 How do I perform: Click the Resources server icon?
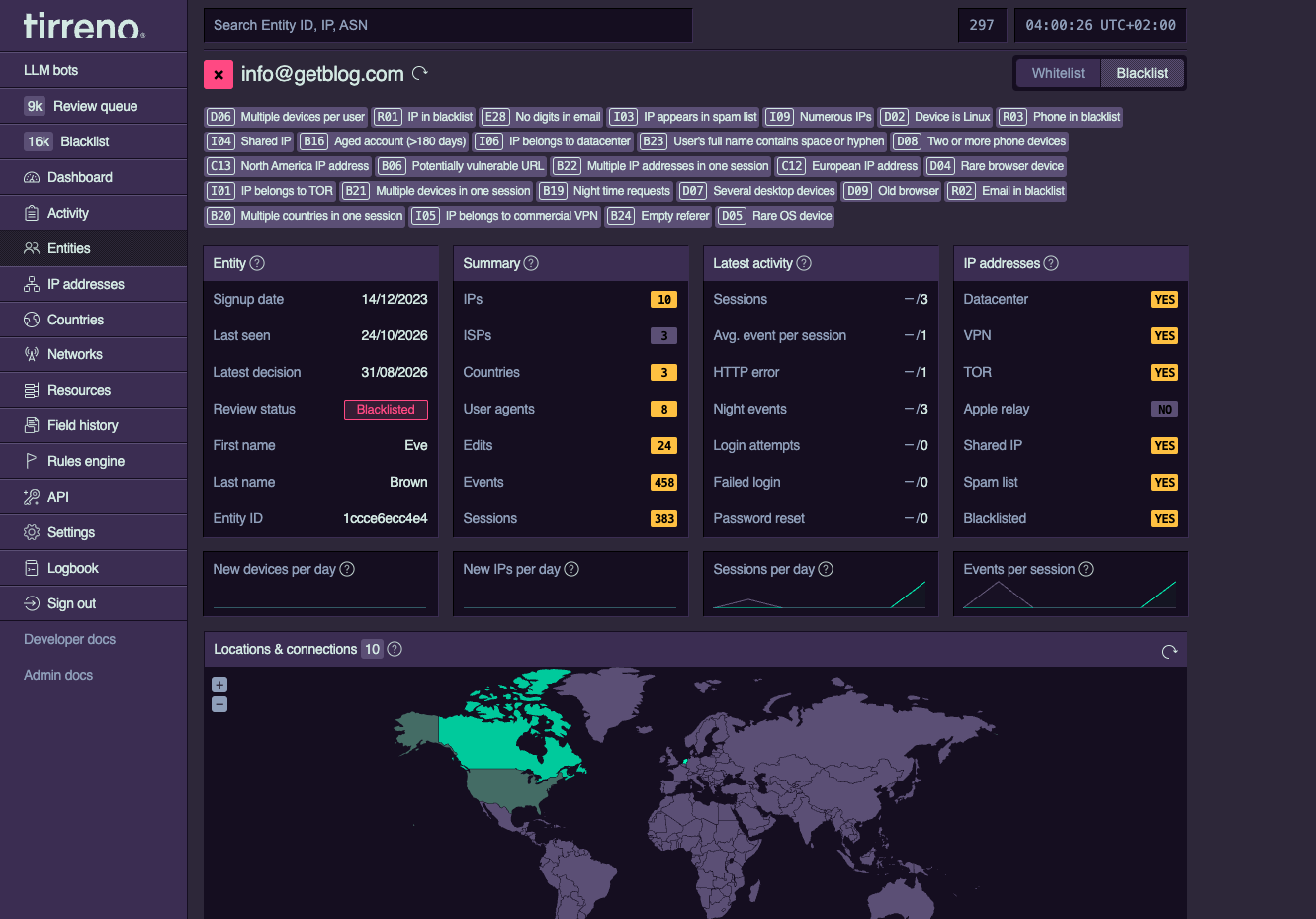point(32,390)
